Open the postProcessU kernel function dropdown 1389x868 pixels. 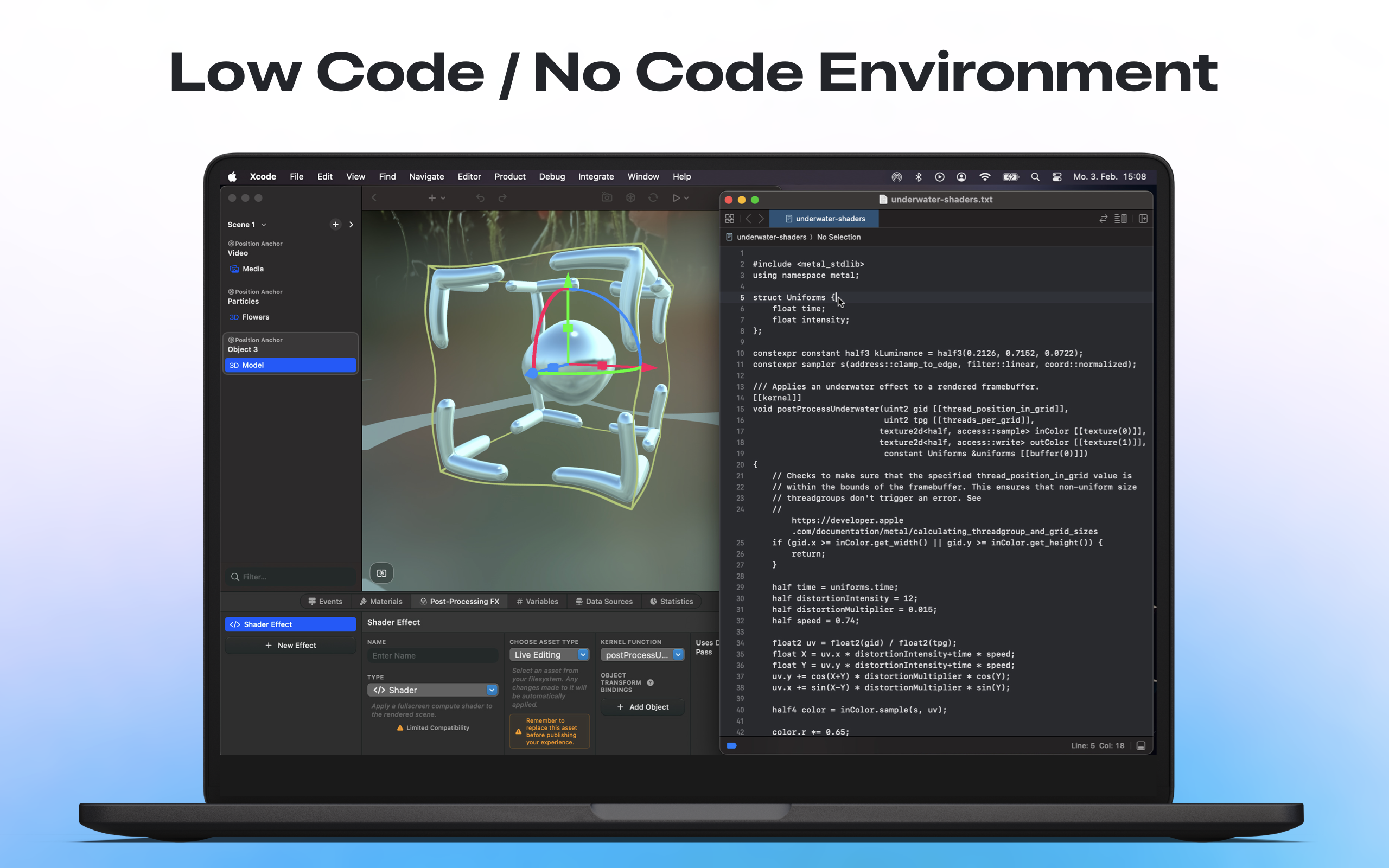642,654
